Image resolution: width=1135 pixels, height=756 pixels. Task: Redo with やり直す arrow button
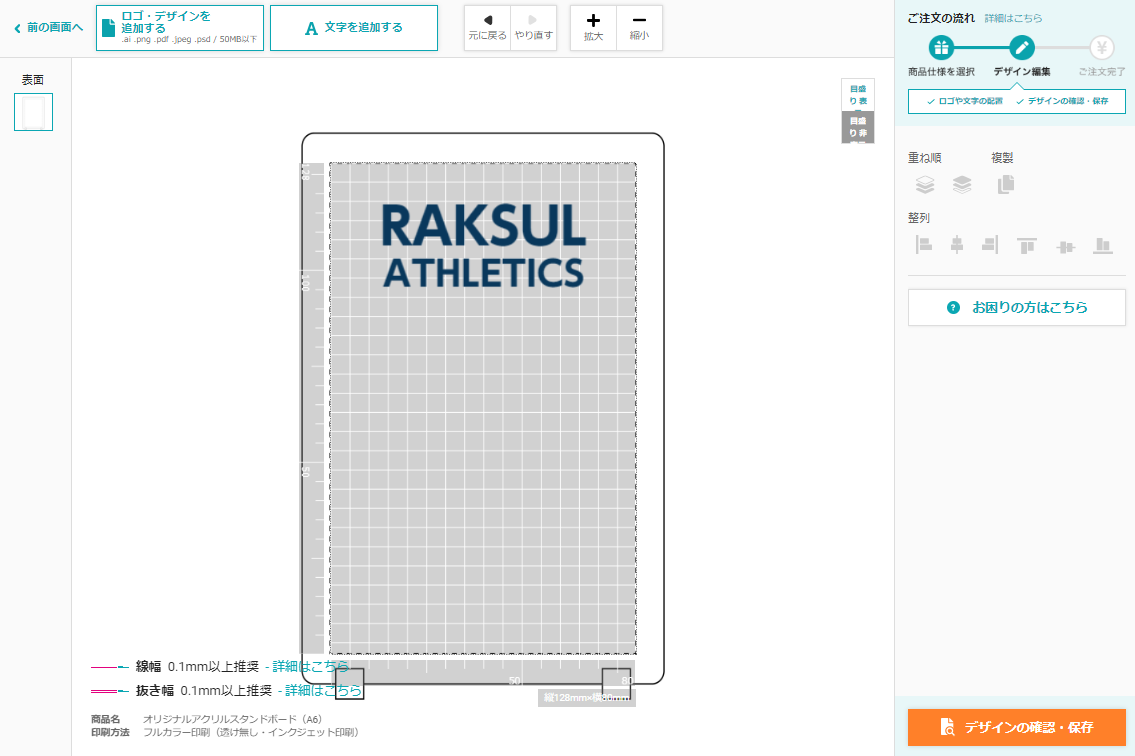click(x=533, y=28)
